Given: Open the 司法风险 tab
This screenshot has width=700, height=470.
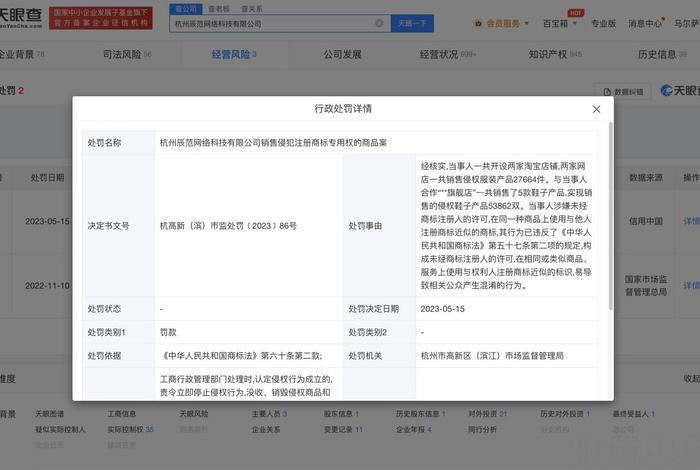Looking at the screenshot, I should [127, 54].
